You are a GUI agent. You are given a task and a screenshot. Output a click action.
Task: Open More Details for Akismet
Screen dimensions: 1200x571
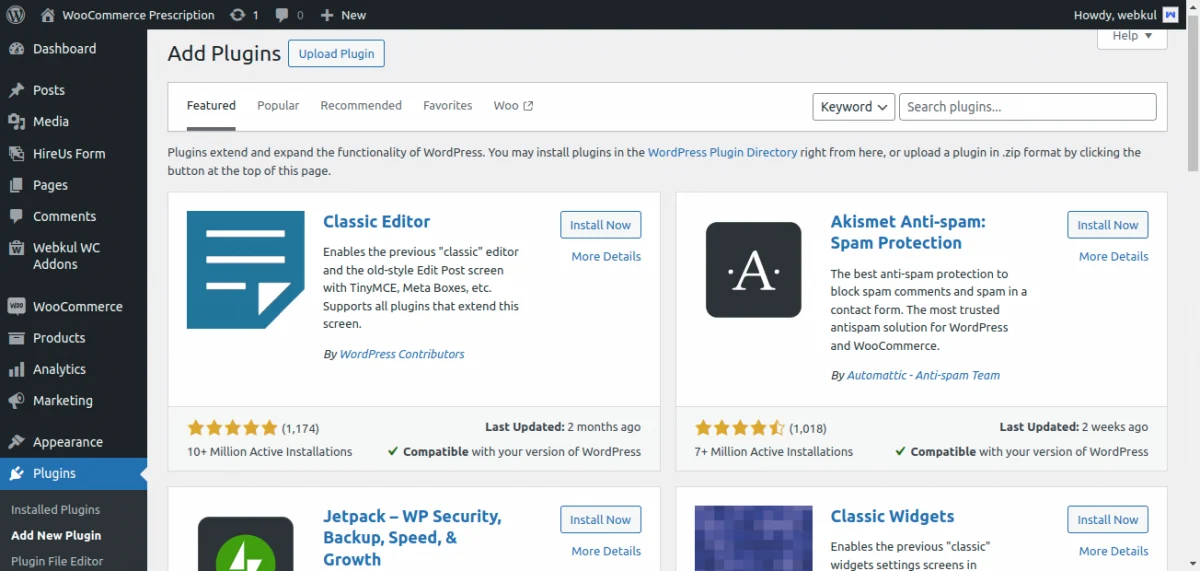[x=1113, y=257]
